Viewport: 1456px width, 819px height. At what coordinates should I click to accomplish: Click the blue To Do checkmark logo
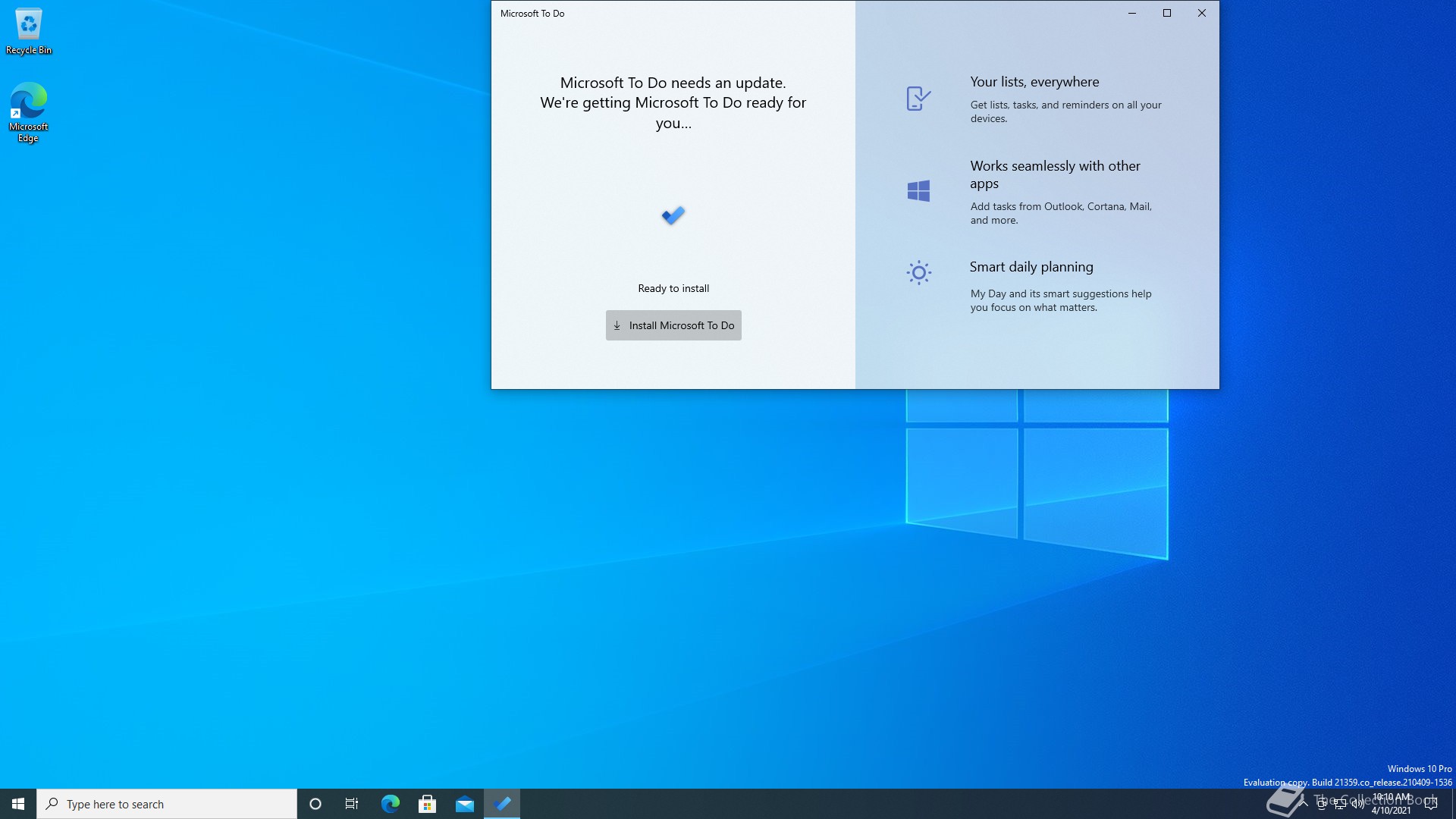coord(673,216)
